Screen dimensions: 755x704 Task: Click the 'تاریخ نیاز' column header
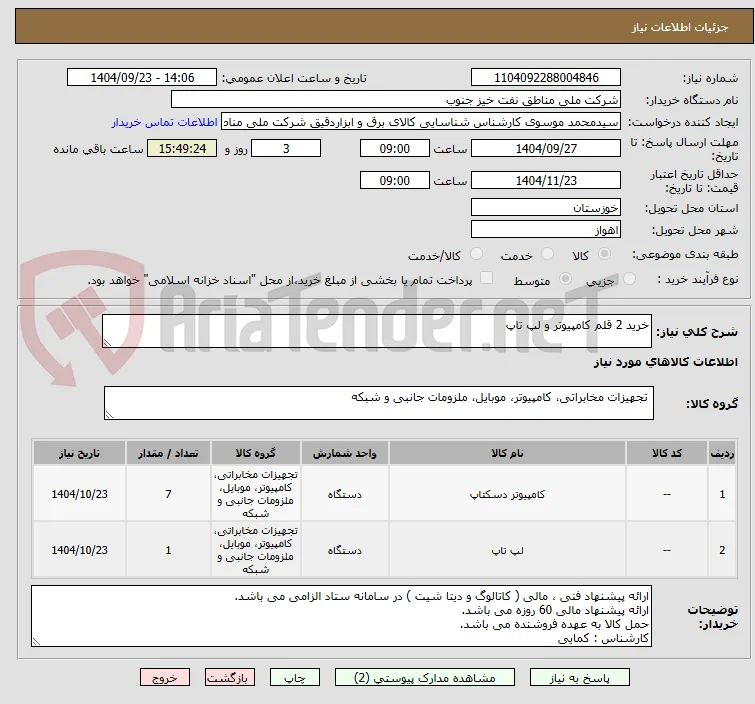coord(79,453)
